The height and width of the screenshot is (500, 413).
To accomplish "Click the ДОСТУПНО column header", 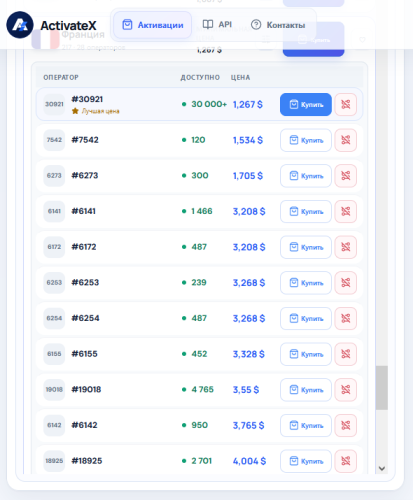I will click(x=200, y=77).
